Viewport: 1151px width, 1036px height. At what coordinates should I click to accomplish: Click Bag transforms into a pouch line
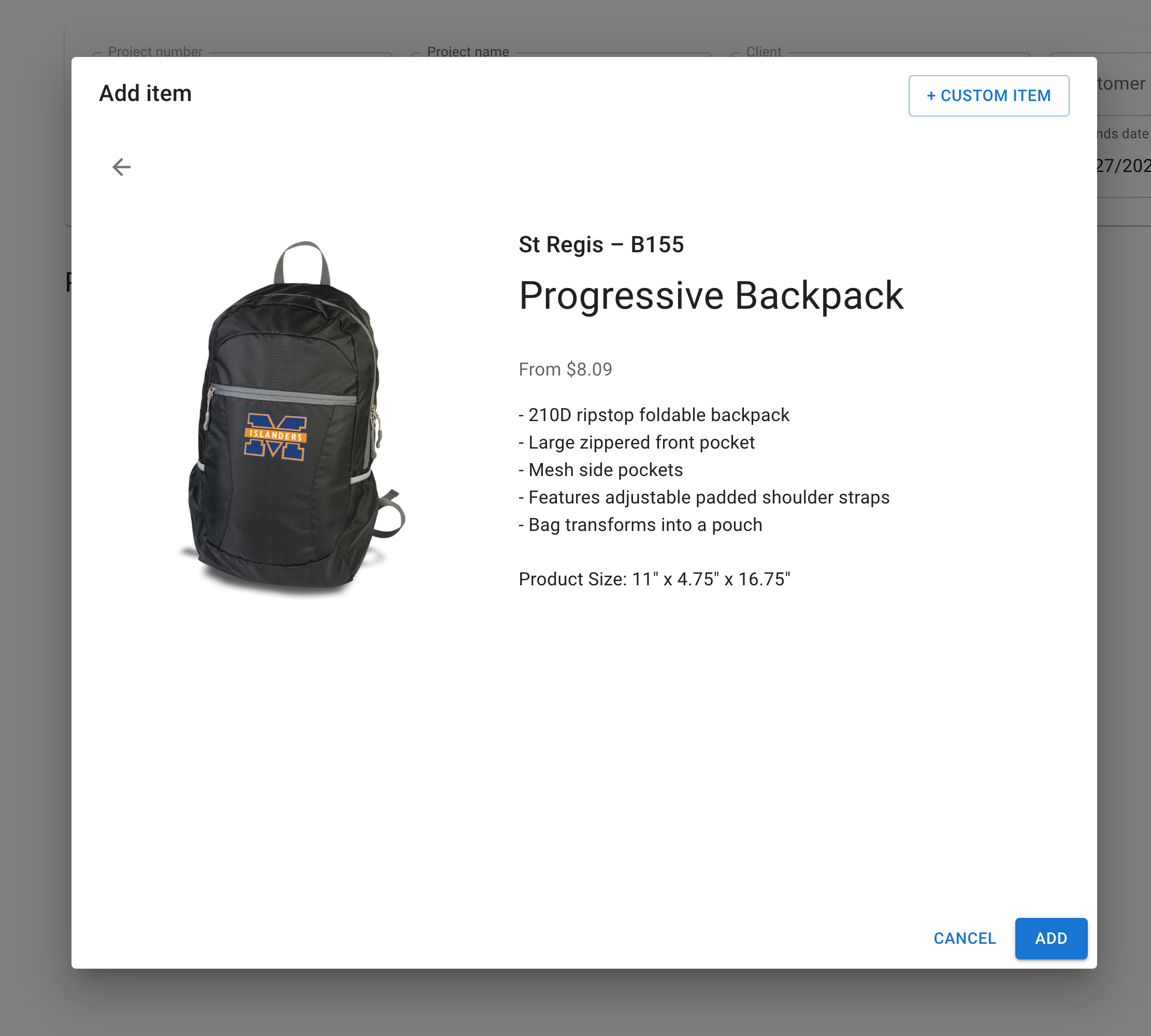tap(640, 524)
